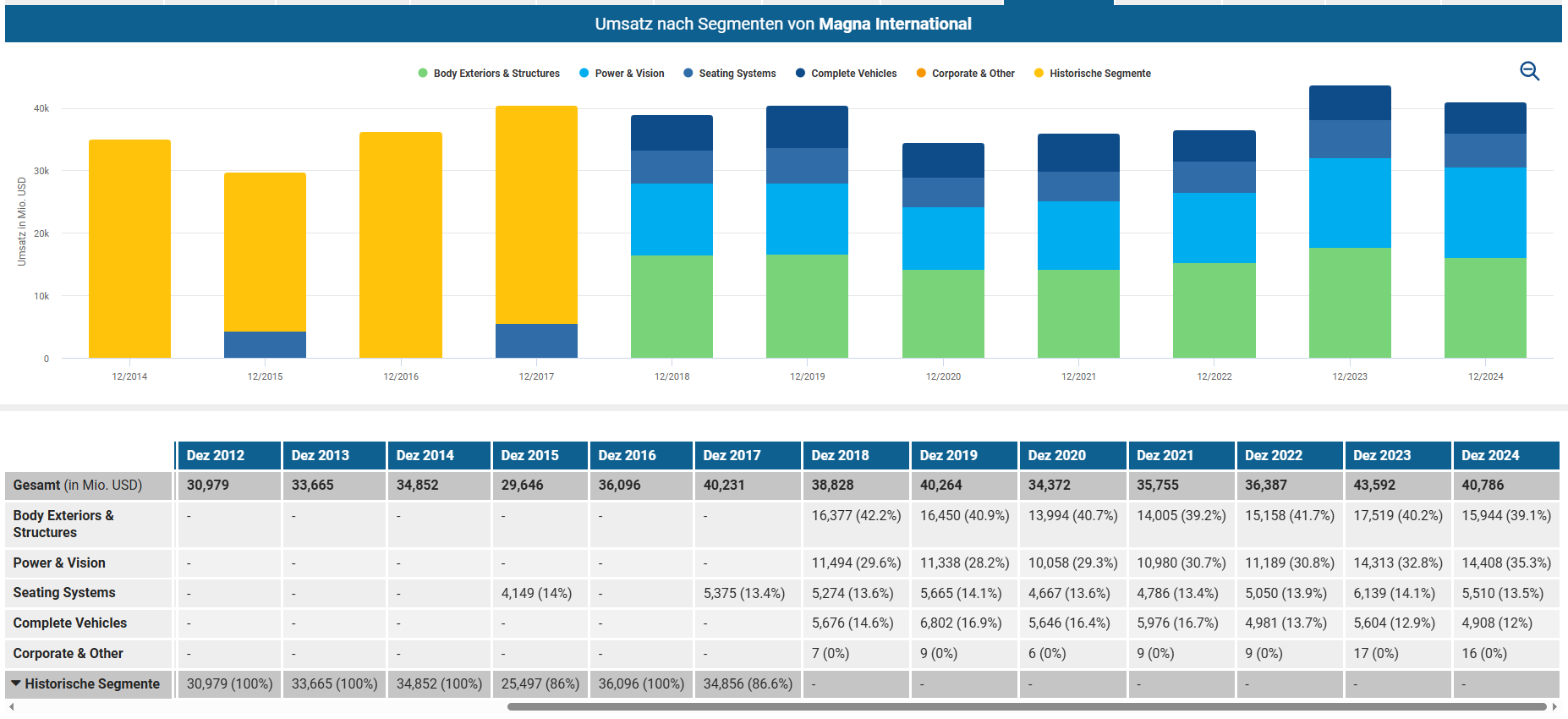The width and height of the screenshot is (1568, 719).
Task: Click the Dez 2012 column header
Action: [216, 455]
